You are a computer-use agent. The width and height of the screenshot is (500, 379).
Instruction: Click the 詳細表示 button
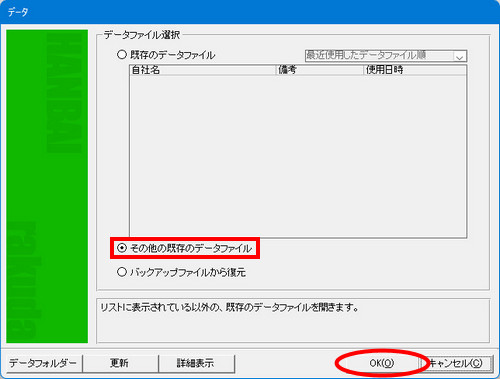pyautogui.click(x=196, y=363)
